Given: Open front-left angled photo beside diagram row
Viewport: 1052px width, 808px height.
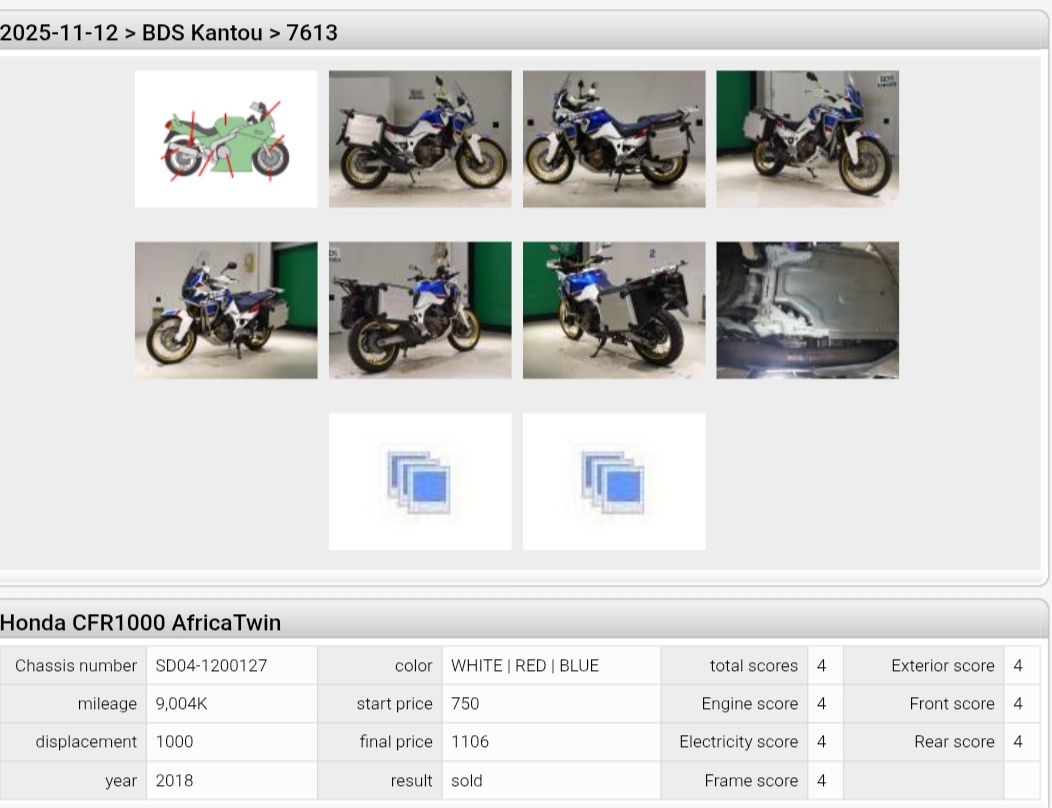Looking at the screenshot, I should click(226, 310).
